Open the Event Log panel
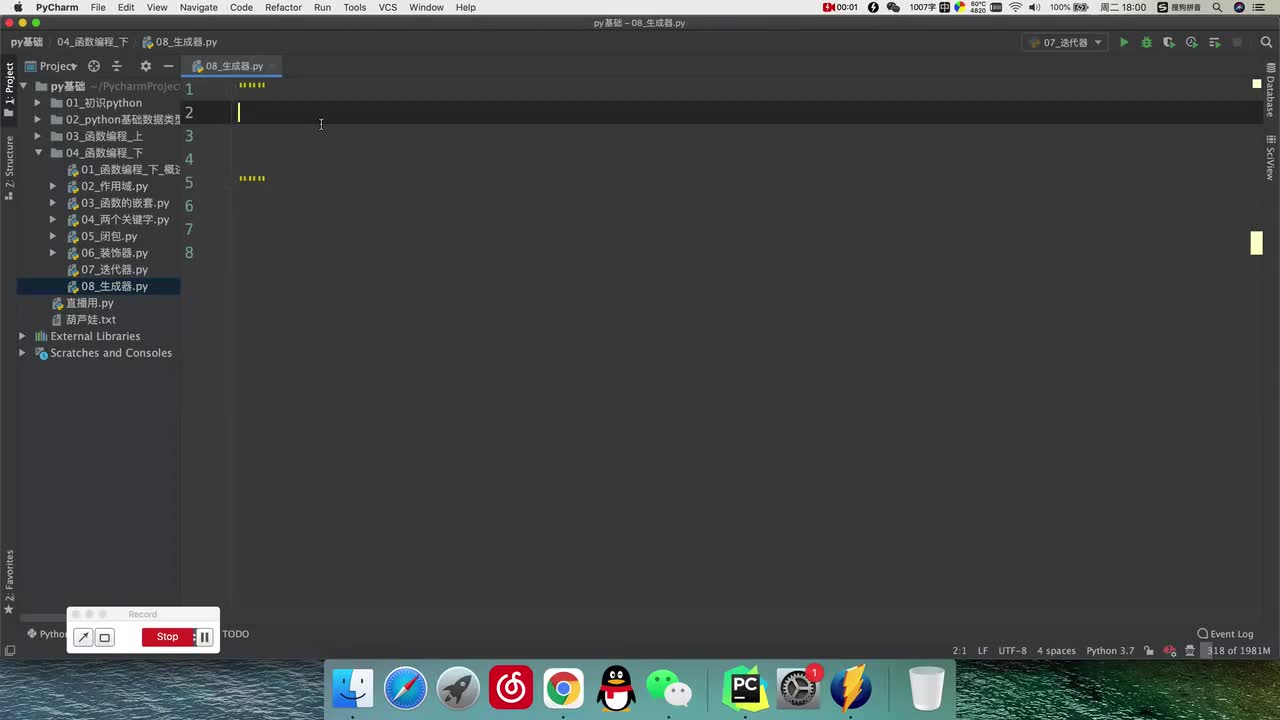This screenshot has height=720, width=1280. pyautogui.click(x=1225, y=634)
